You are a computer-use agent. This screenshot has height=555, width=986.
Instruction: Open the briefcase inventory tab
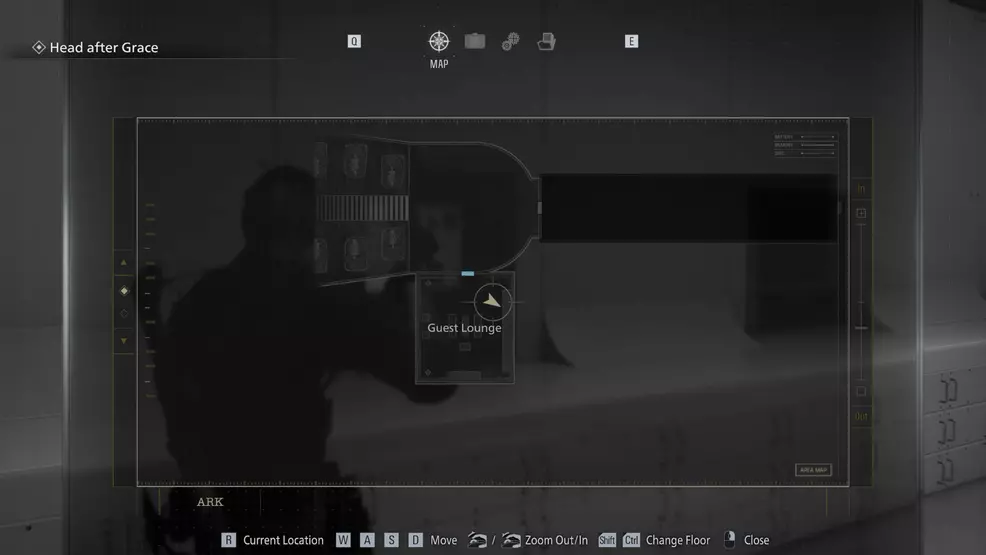pyautogui.click(x=475, y=41)
